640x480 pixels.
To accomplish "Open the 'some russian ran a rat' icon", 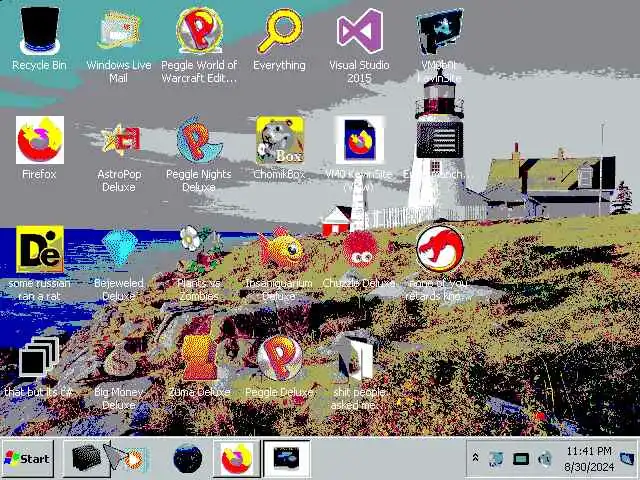I will 40,249.
